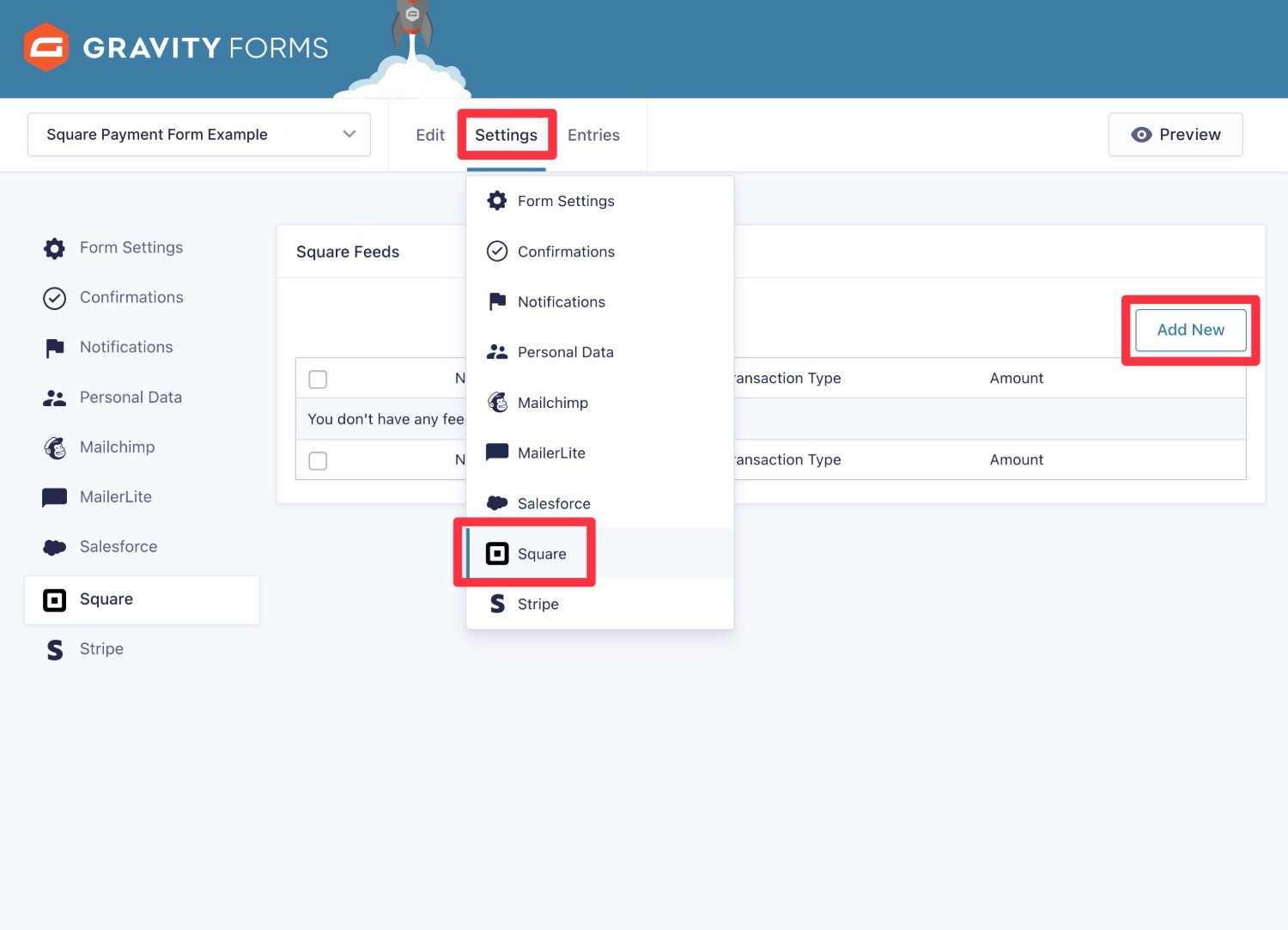Image resolution: width=1288 pixels, height=930 pixels.
Task: Click the Square Feeds heading
Action: coord(348,252)
